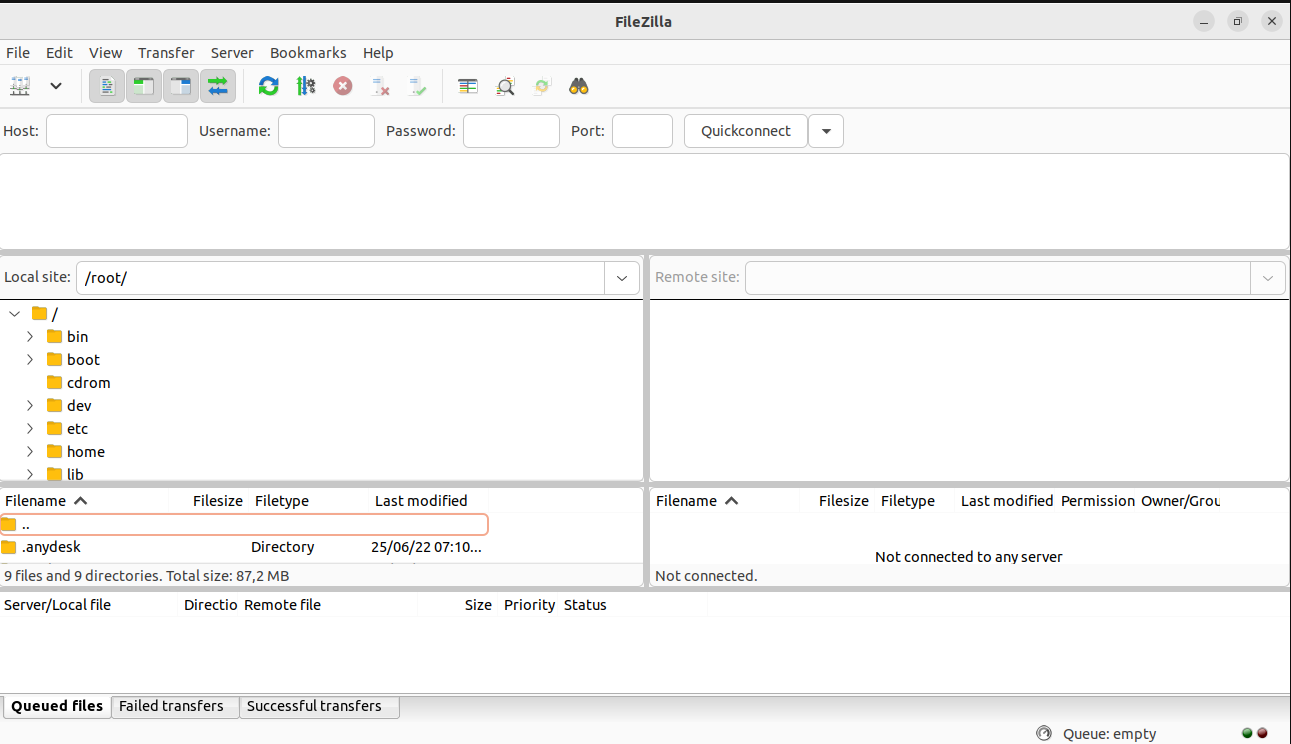Screen dimensions: 1291x744
Task: Reconnect to the last used server
Action: (417, 86)
